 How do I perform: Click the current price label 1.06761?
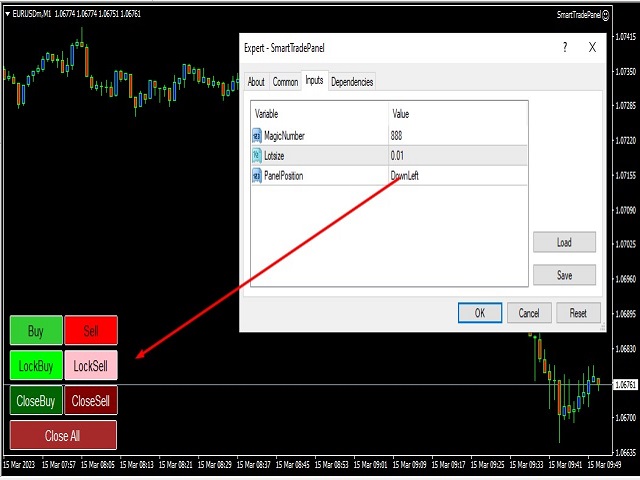click(x=625, y=385)
